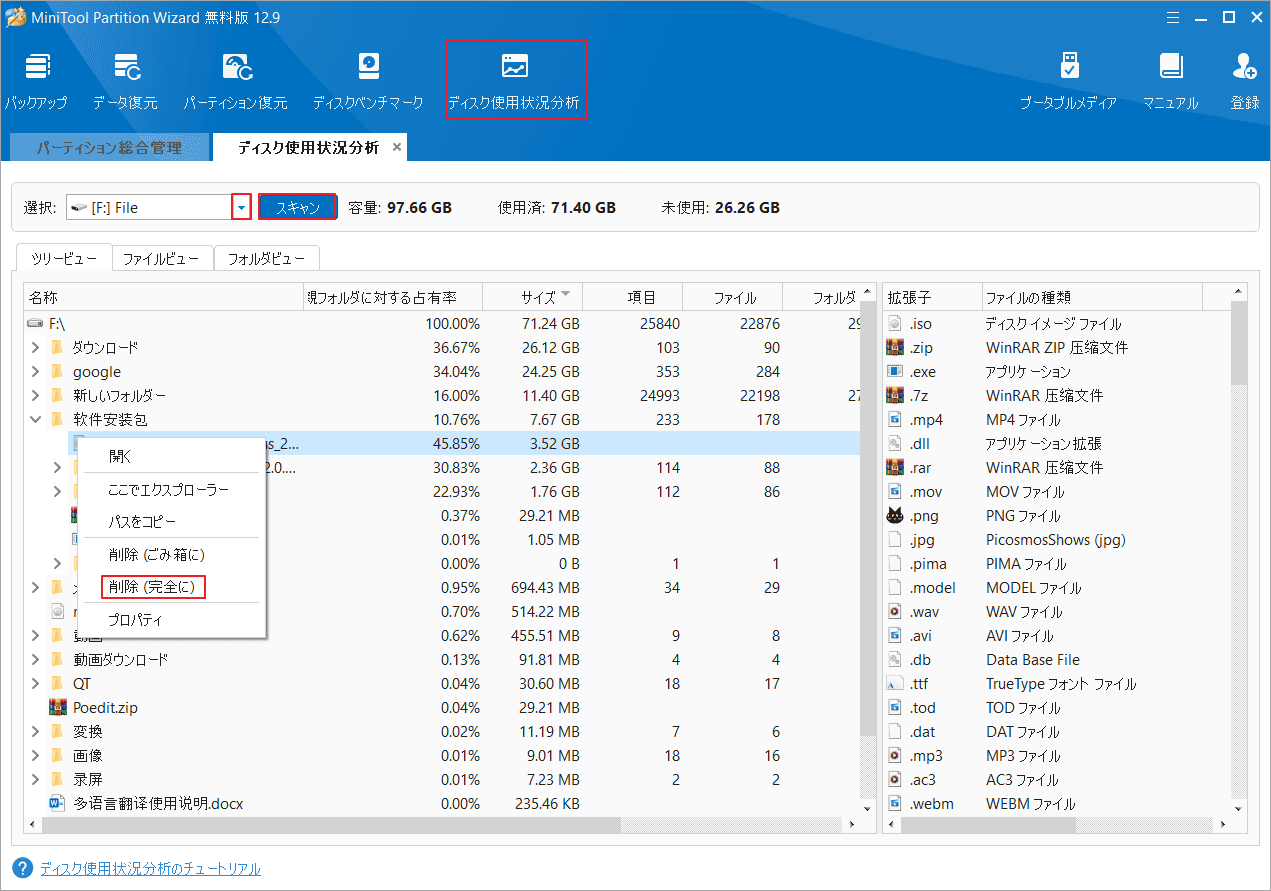1271x891 pixels.
Task: Switch to パーティション総合管理 tab
Action: [x=109, y=147]
